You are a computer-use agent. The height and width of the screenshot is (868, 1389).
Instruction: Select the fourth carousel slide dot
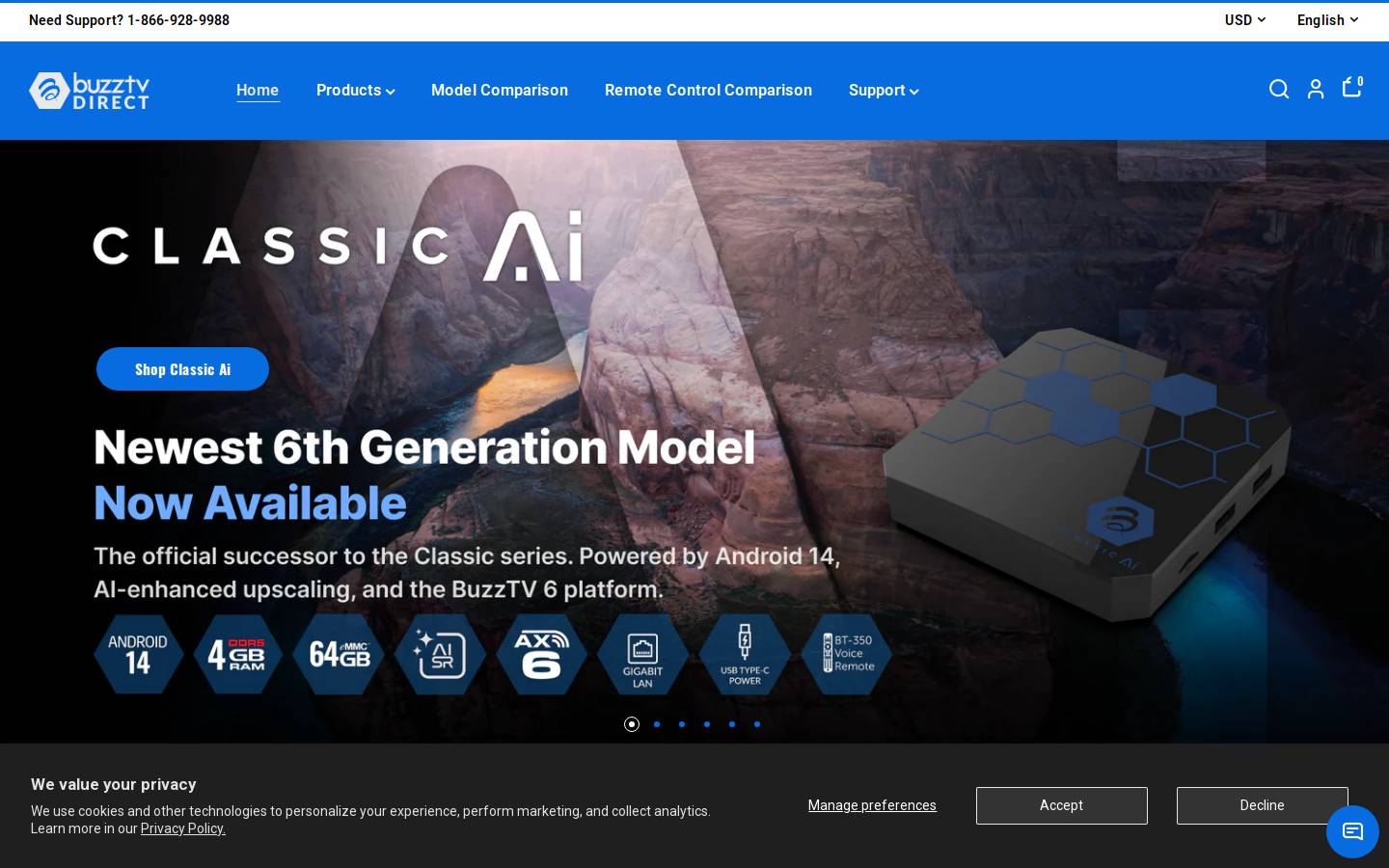707,724
